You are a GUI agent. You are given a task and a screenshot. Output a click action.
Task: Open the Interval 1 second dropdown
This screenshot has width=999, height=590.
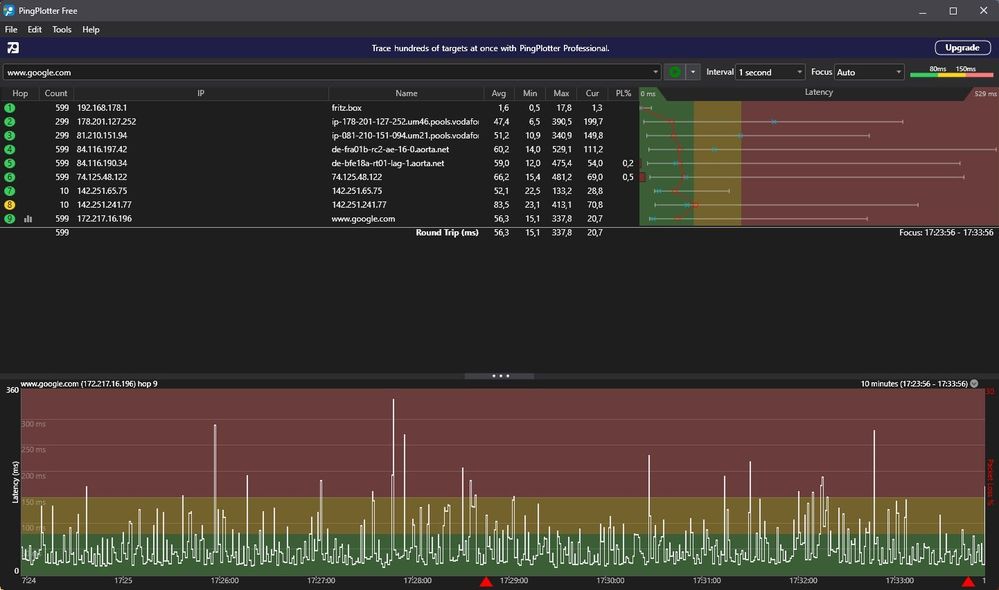coord(770,72)
